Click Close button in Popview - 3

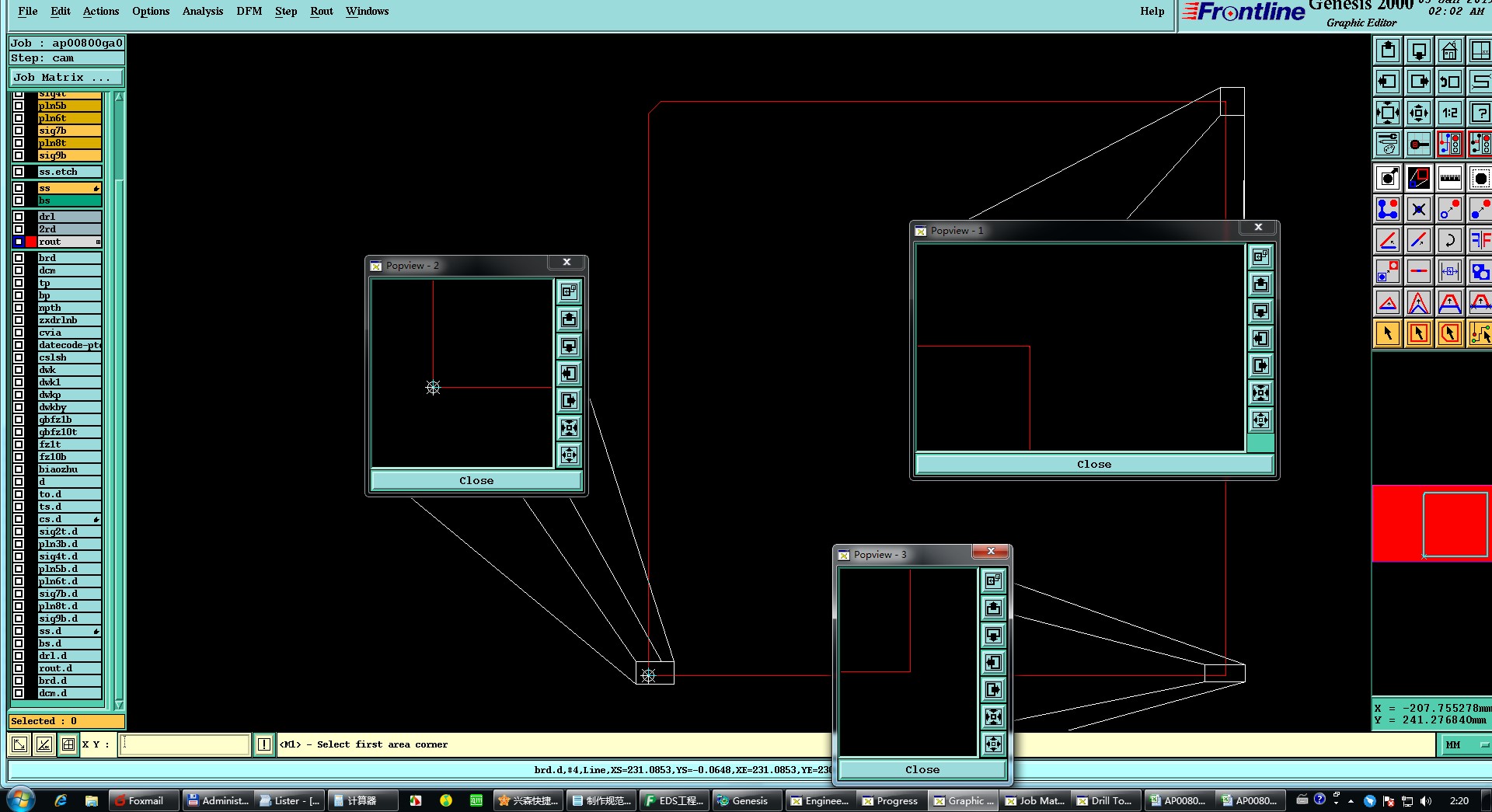pyautogui.click(x=922, y=769)
